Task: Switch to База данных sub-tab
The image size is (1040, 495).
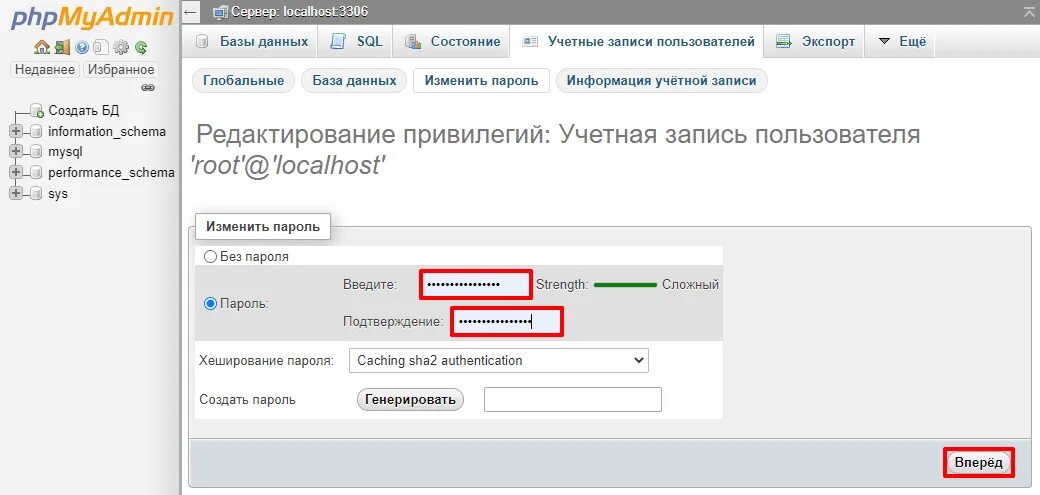Action: click(x=354, y=81)
